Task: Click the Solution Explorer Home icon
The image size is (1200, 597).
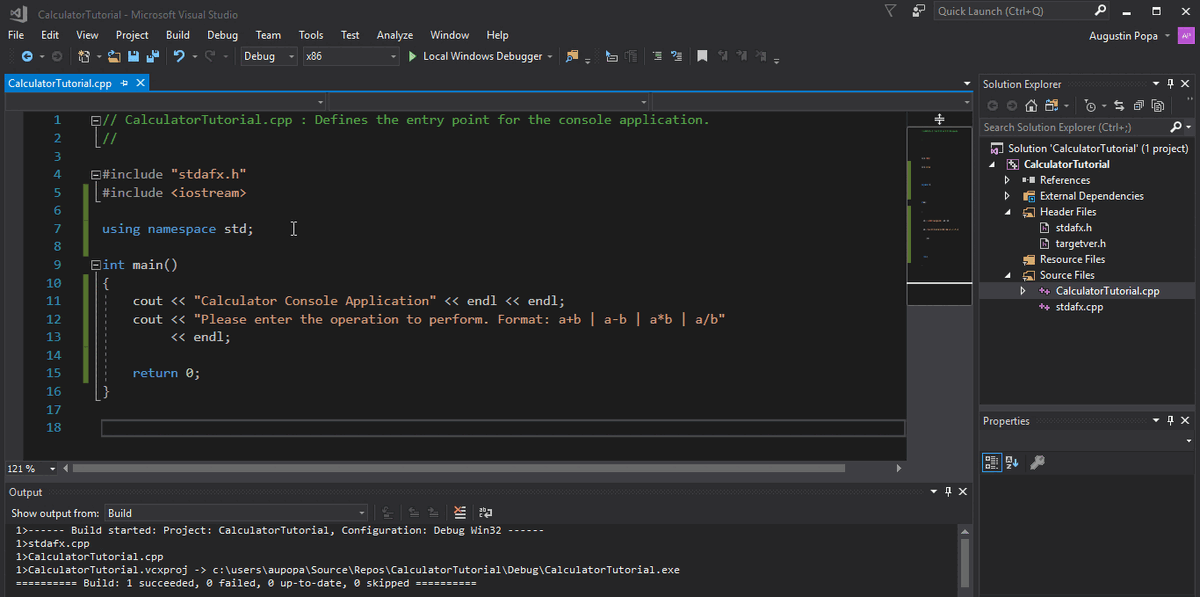Action: pyautogui.click(x=1031, y=105)
